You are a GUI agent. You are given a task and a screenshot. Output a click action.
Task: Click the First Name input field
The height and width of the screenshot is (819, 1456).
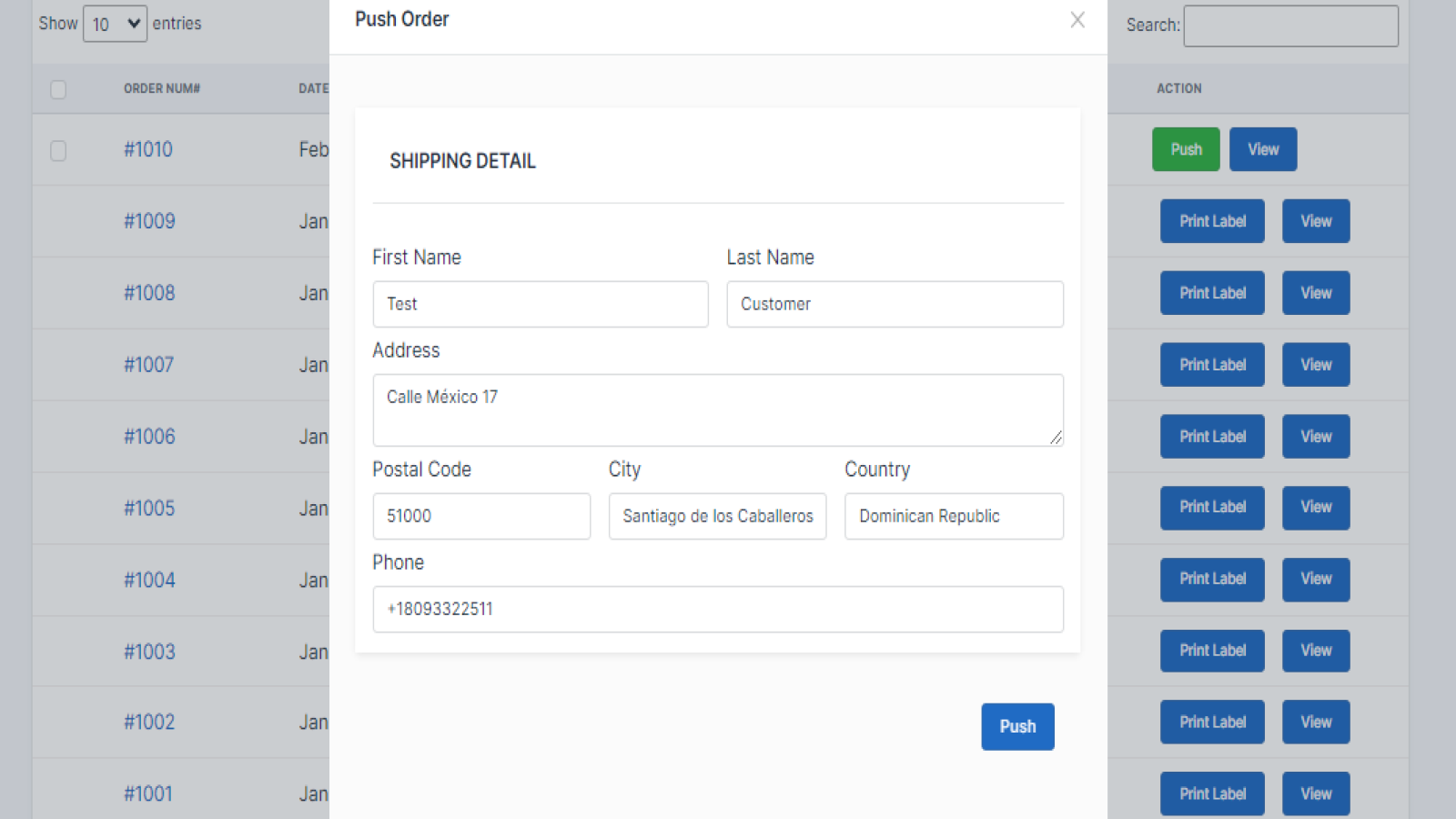[540, 304]
